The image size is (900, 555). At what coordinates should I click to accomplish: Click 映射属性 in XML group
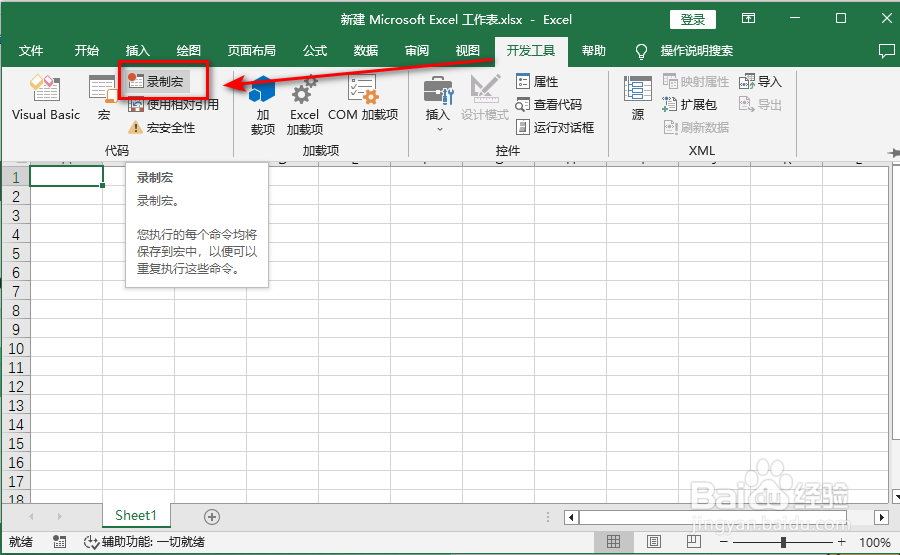[696, 81]
